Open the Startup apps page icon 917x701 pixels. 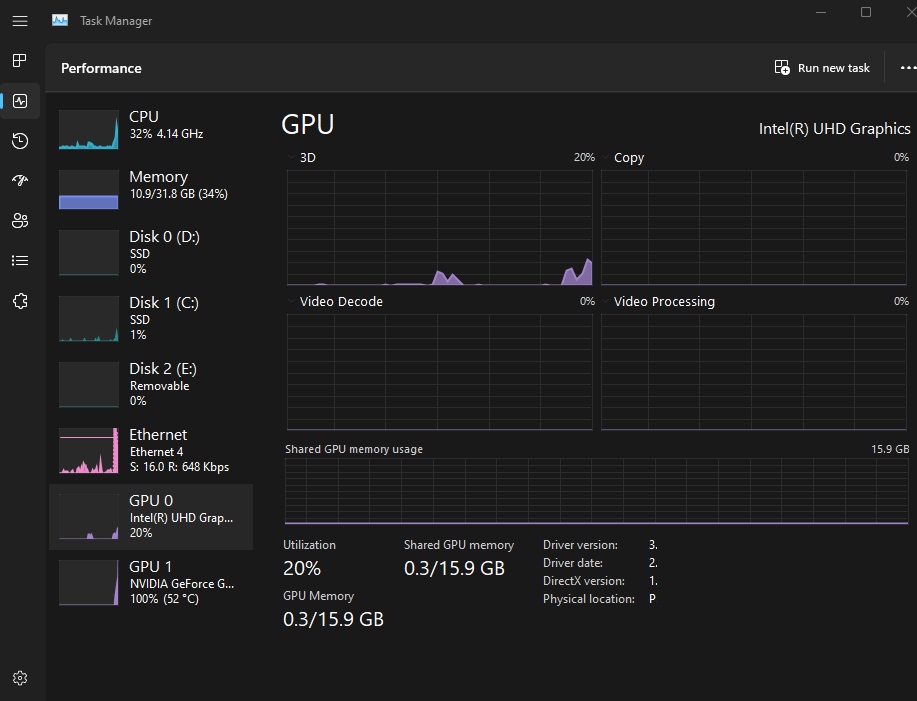20,181
